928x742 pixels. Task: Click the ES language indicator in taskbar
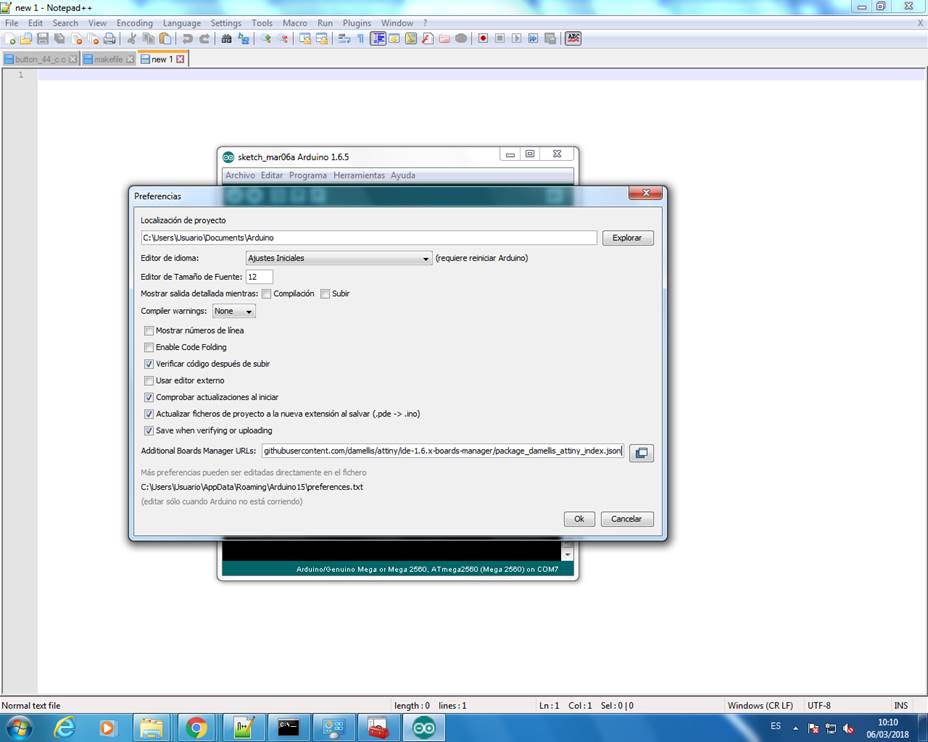pyautogui.click(x=775, y=726)
